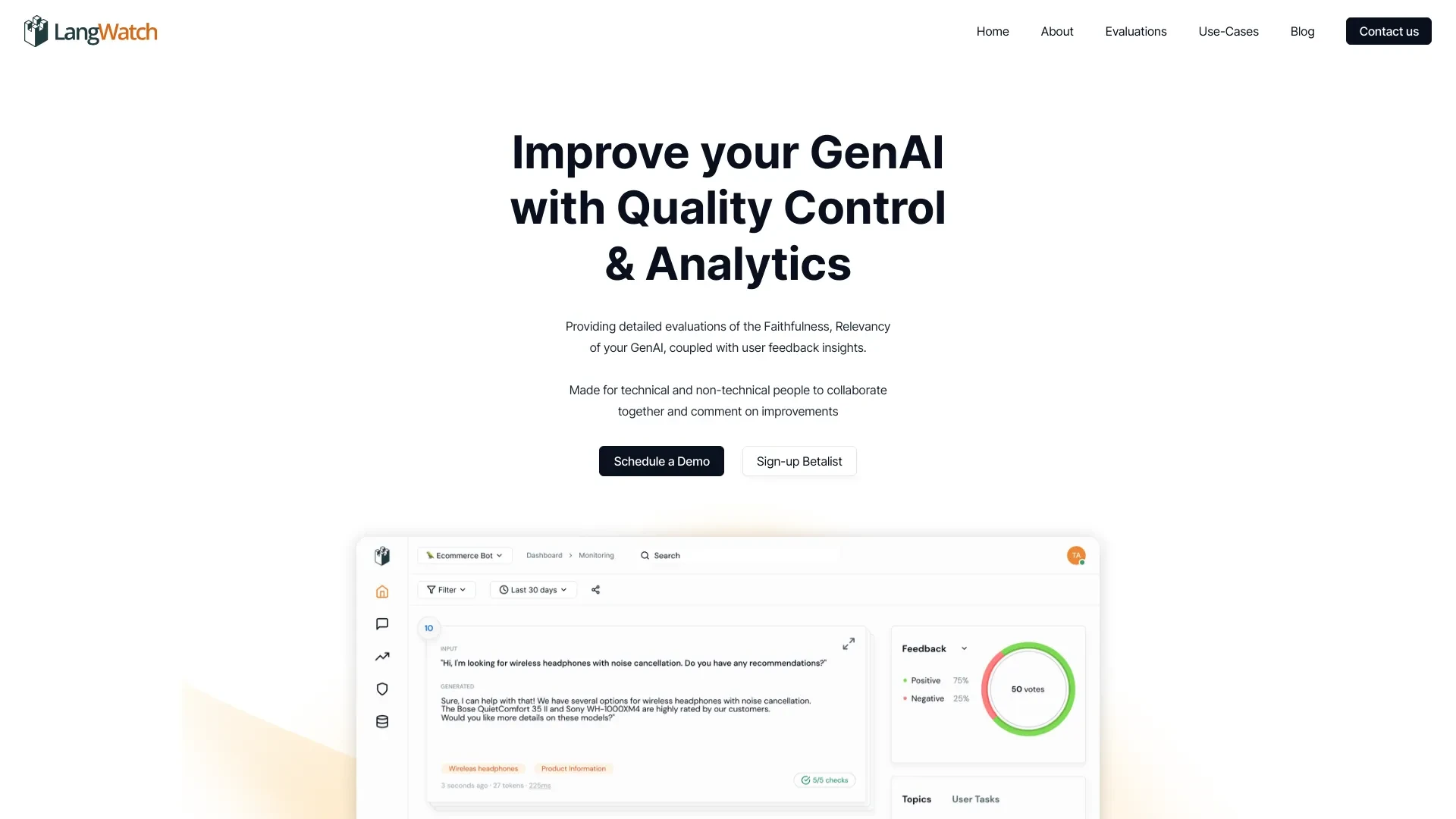The width and height of the screenshot is (1456, 819).
Task: Click the dashboard/home sidebar icon
Action: [x=381, y=591]
